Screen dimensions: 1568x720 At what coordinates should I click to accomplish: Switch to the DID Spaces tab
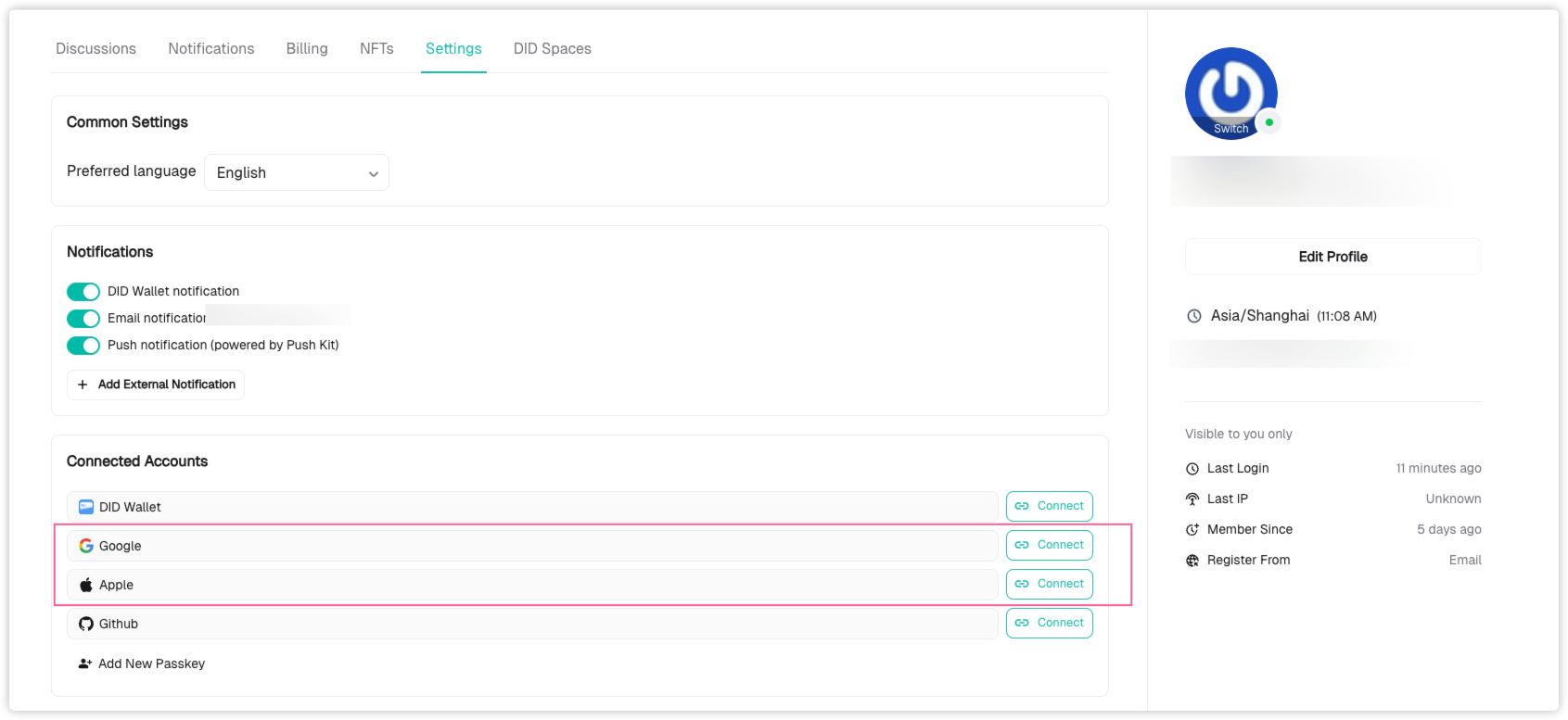[552, 49]
